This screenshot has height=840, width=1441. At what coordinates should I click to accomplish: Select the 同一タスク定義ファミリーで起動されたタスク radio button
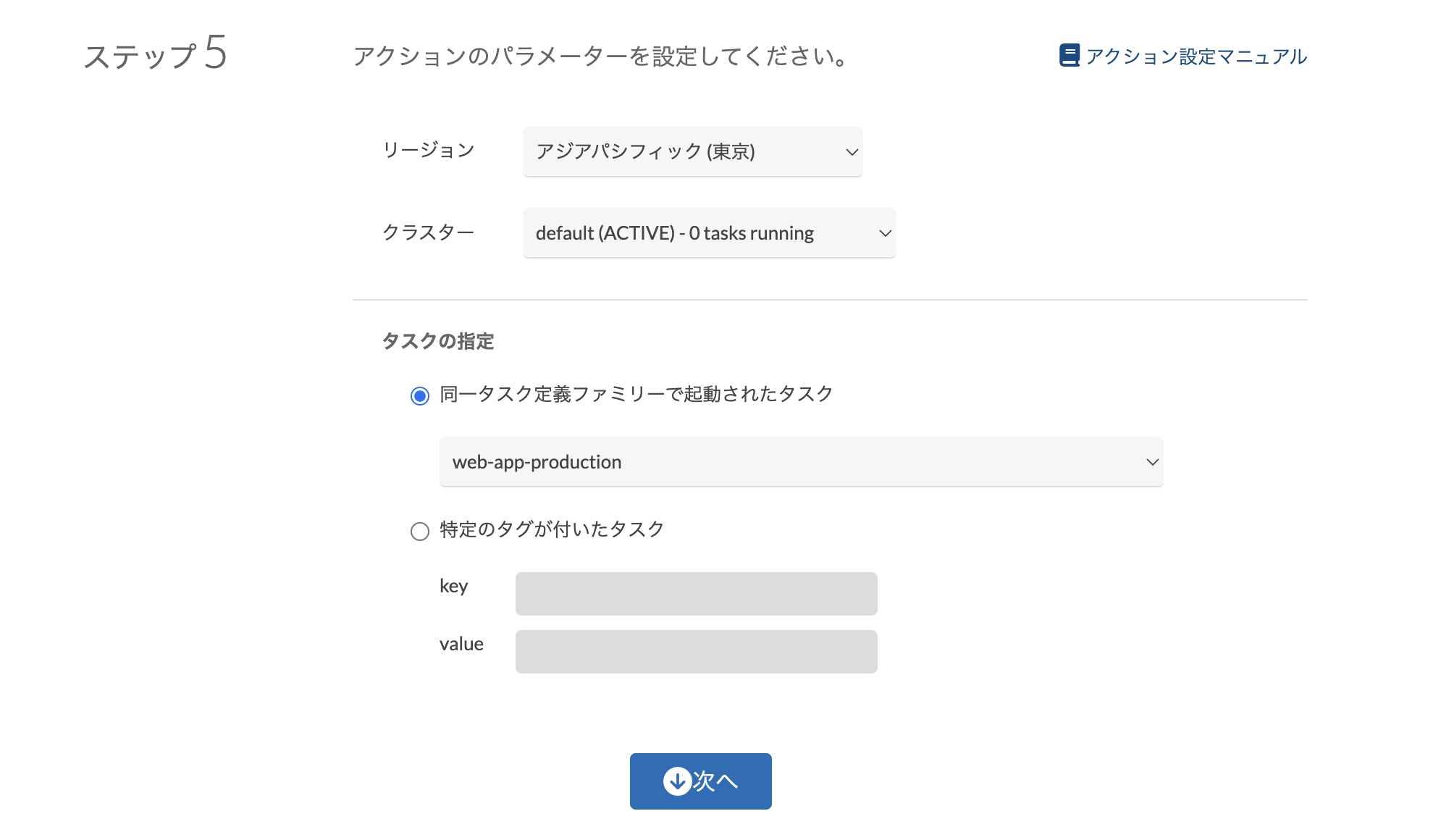(x=420, y=395)
